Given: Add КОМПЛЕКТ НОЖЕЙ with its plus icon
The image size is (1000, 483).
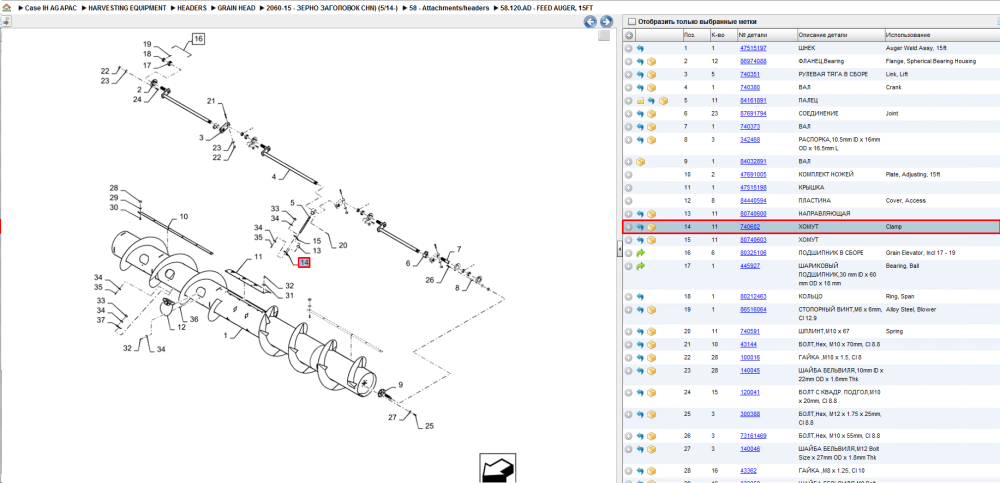Looking at the screenshot, I should click(629, 175).
